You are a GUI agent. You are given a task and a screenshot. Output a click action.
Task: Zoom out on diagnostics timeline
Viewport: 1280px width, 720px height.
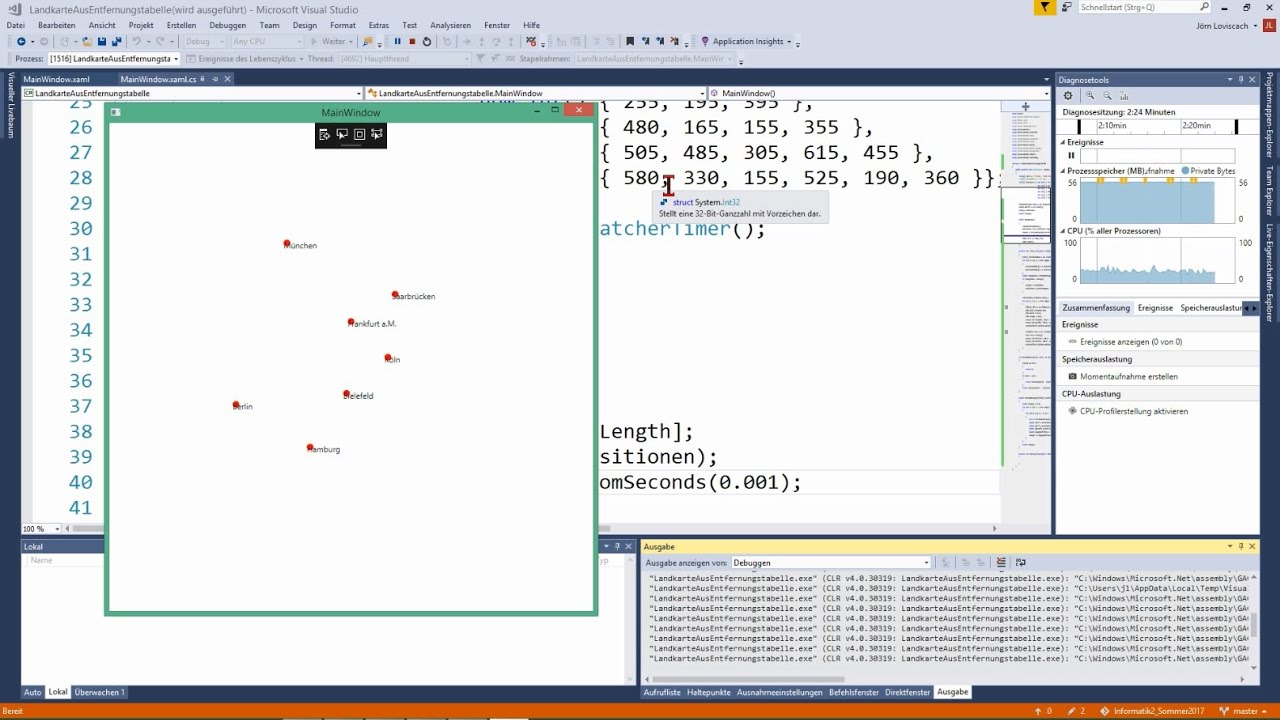1107,96
